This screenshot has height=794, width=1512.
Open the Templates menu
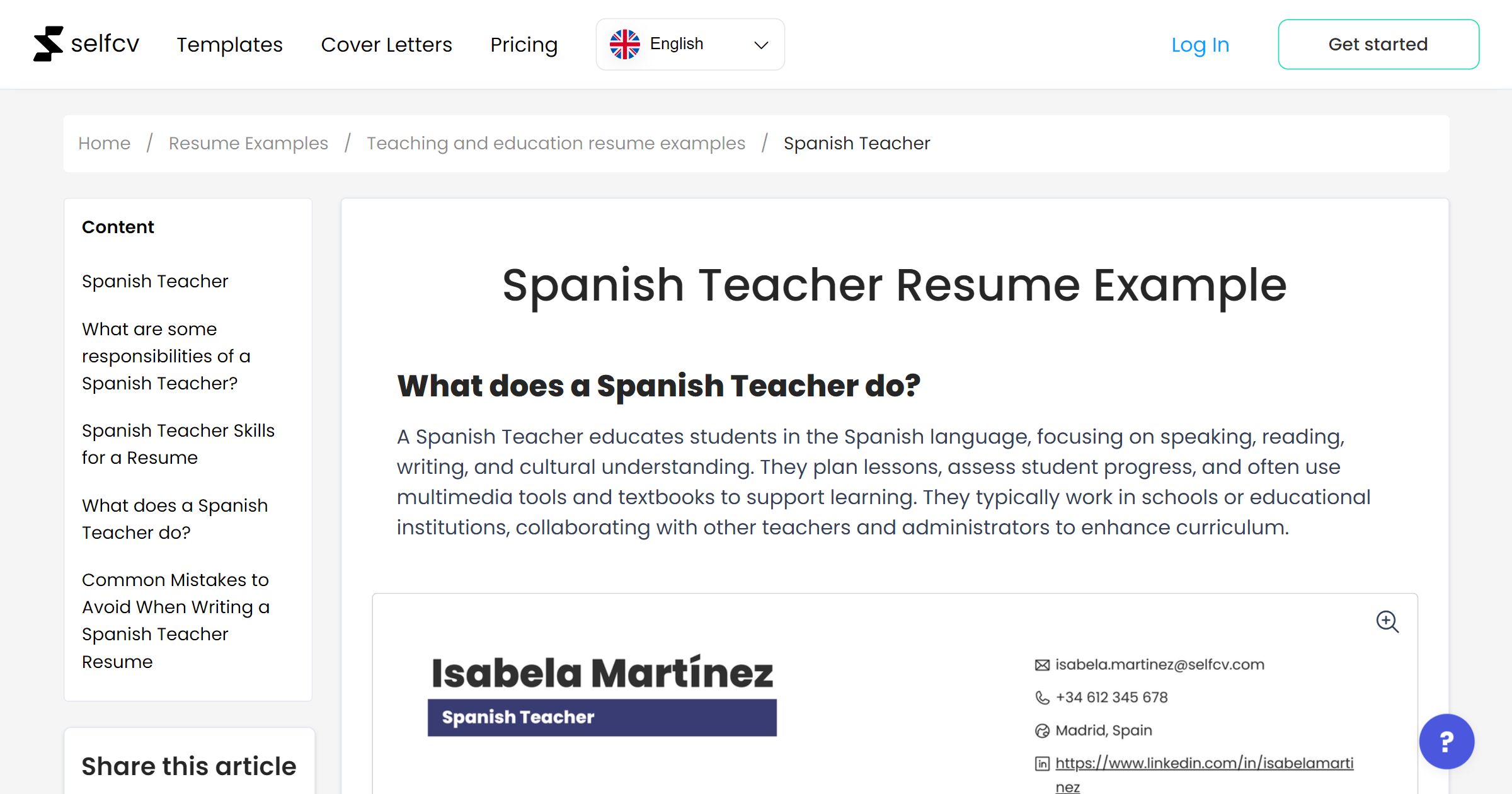[229, 44]
